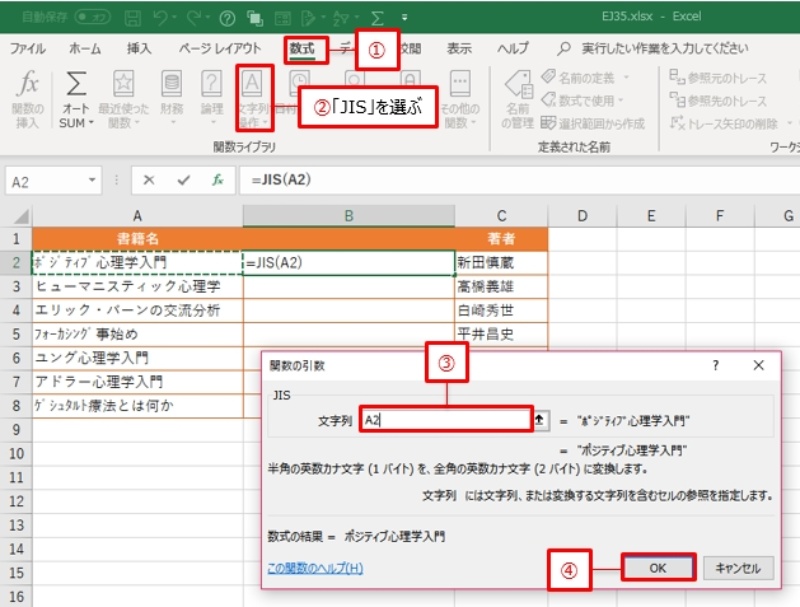
Task: Click author cell '高橋義雄'
Action: (x=501, y=287)
